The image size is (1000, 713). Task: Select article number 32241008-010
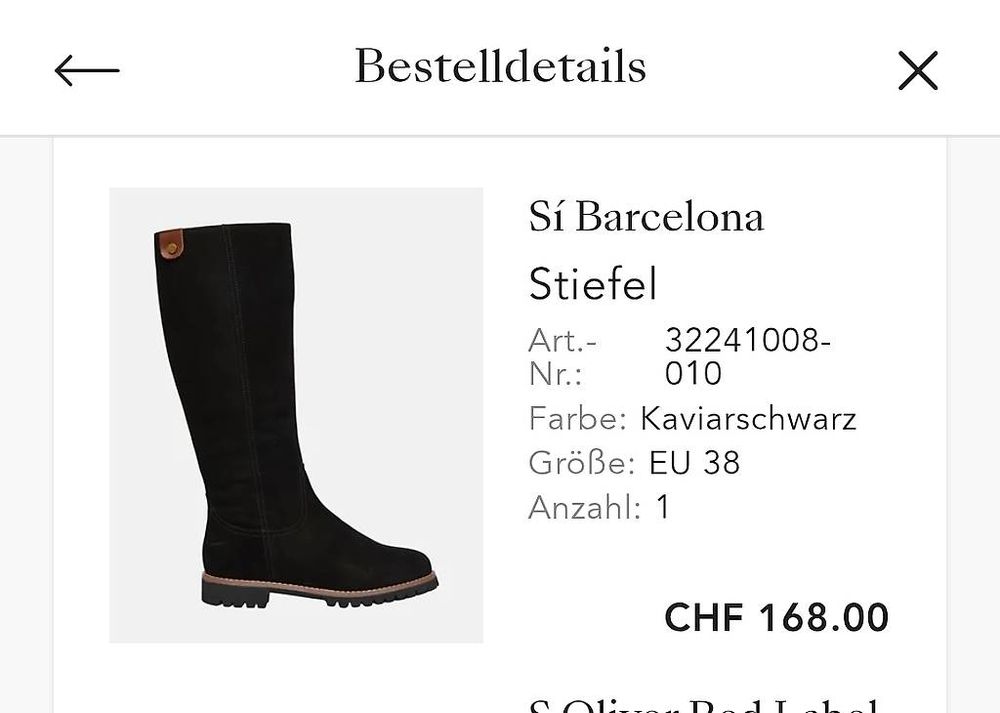747,357
